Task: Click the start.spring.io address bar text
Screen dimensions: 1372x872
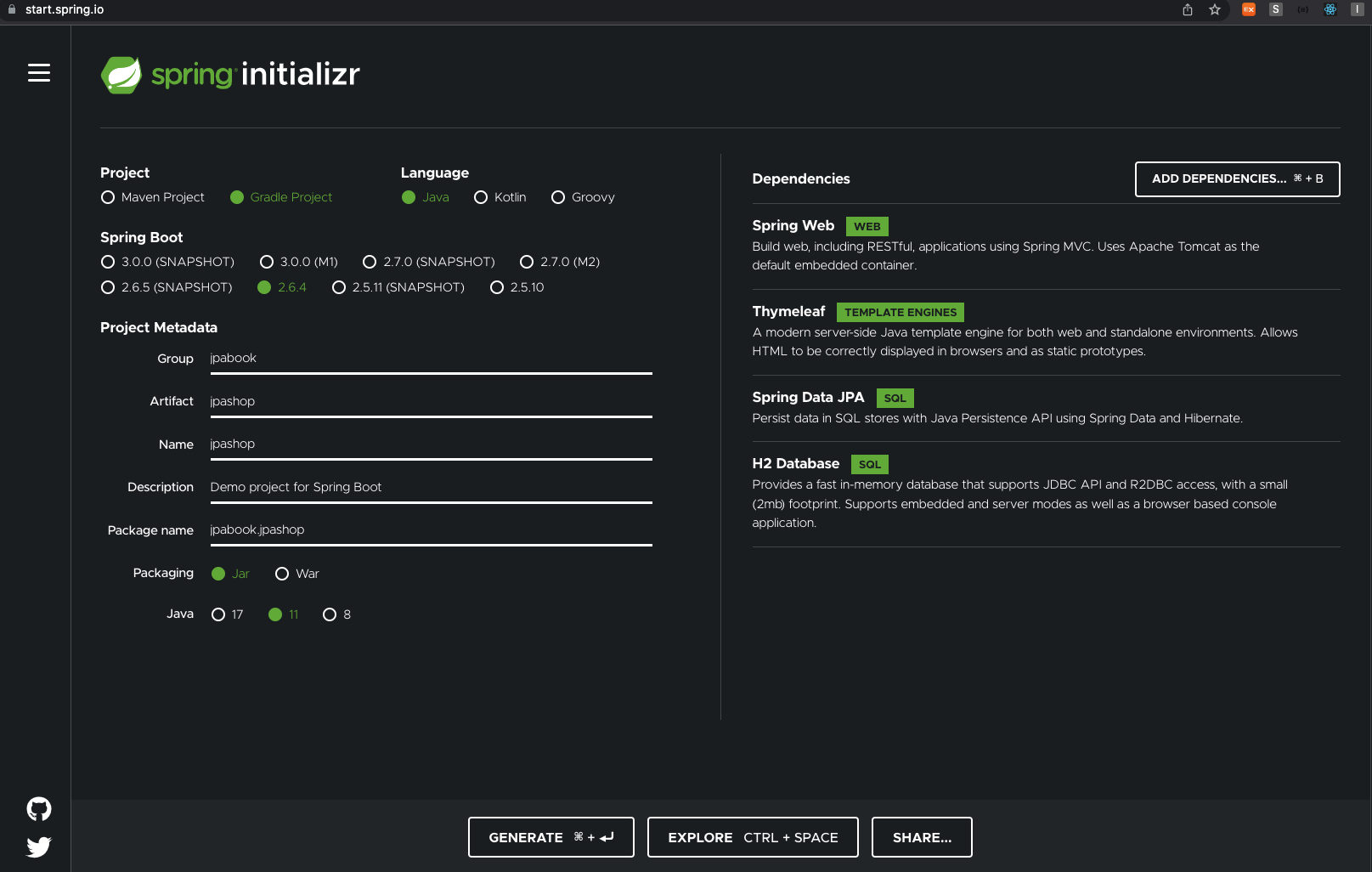Action: 65,9
